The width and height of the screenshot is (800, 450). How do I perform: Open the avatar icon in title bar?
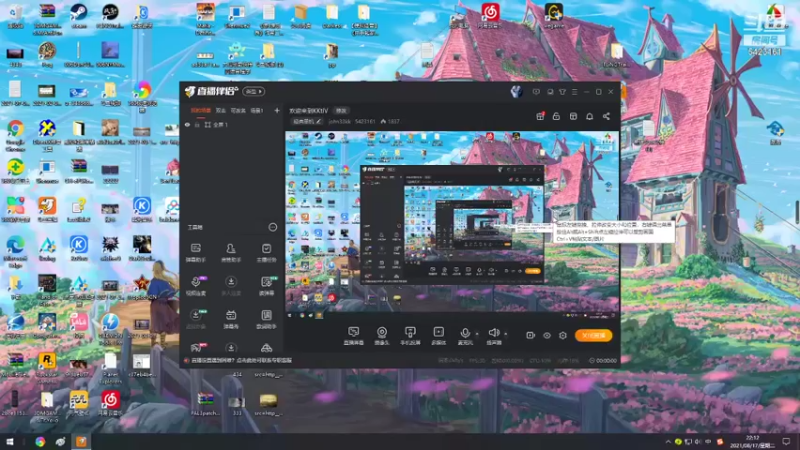pyautogui.click(x=516, y=92)
